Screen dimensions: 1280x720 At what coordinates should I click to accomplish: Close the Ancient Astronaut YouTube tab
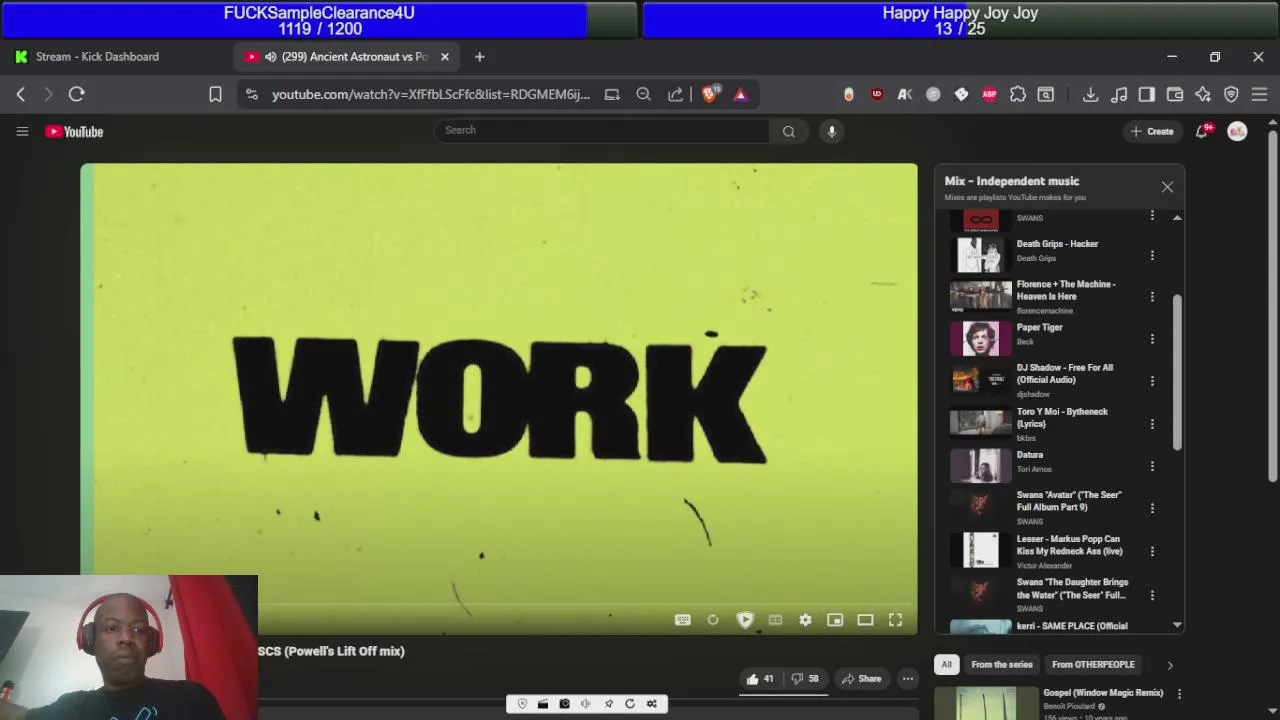coord(445,57)
